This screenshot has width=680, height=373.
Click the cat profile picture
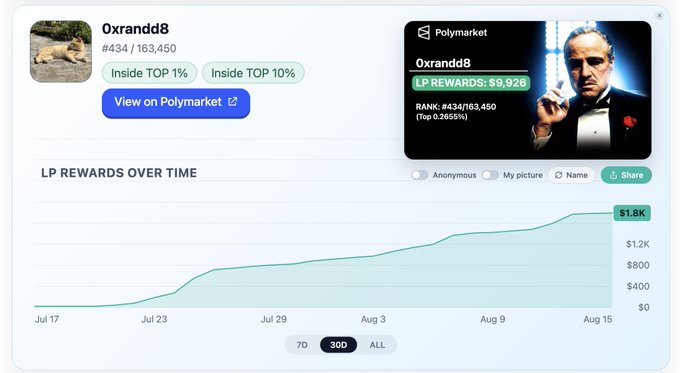coord(61,51)
